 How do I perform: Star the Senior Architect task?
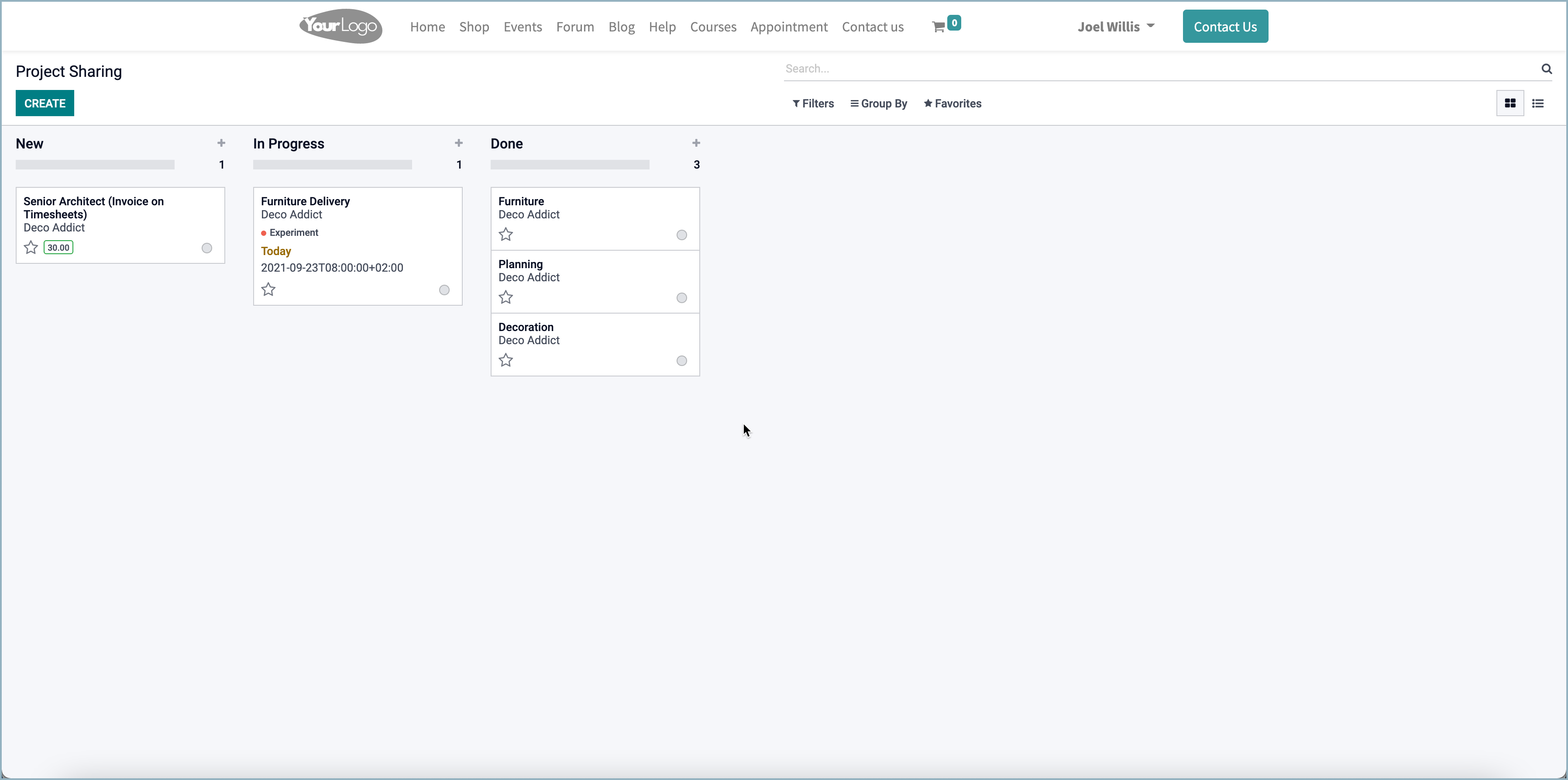[x=31, y=247]
